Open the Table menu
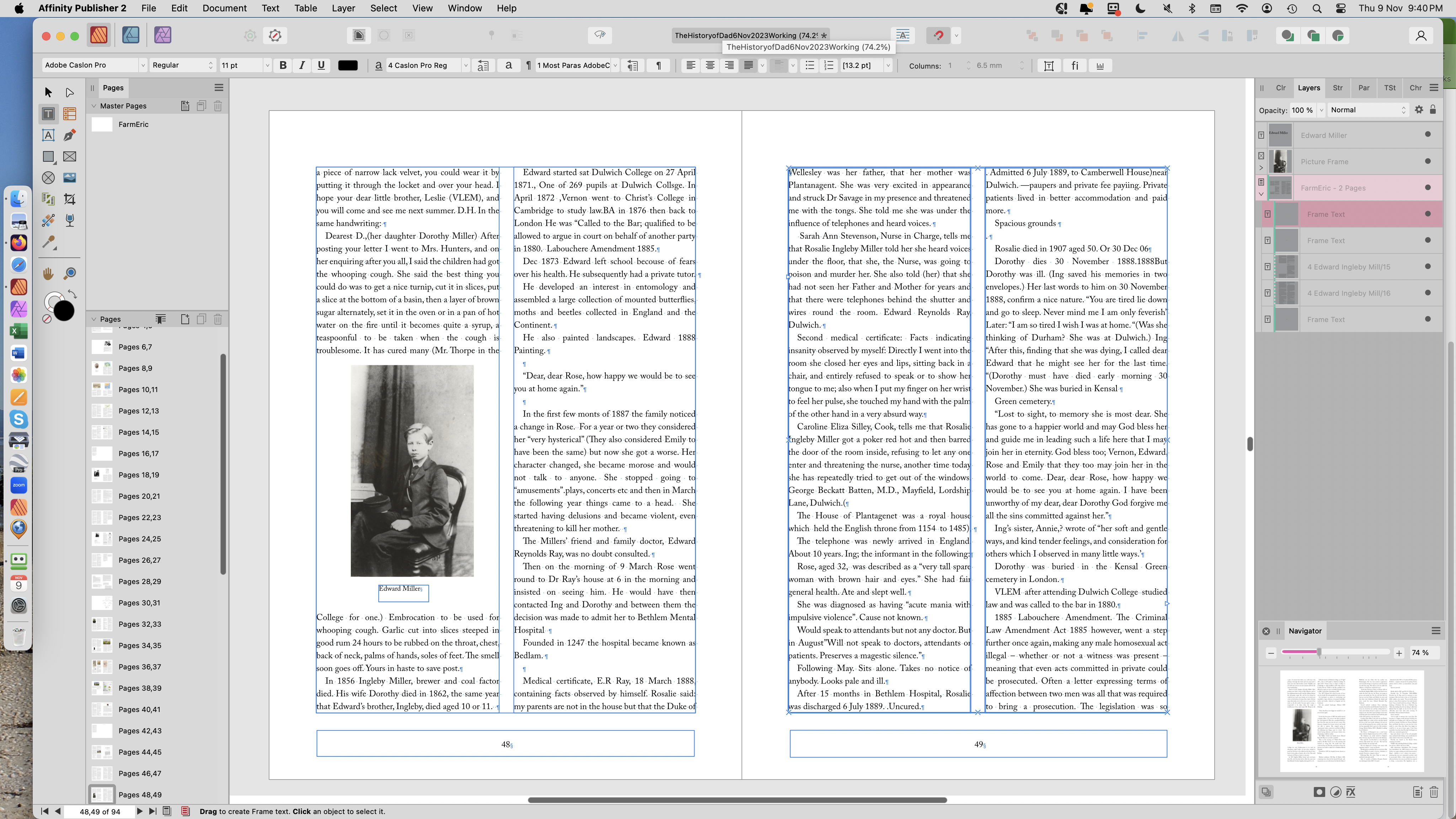The width and height of the screenshot is (1456, 819). click(305, 8)
